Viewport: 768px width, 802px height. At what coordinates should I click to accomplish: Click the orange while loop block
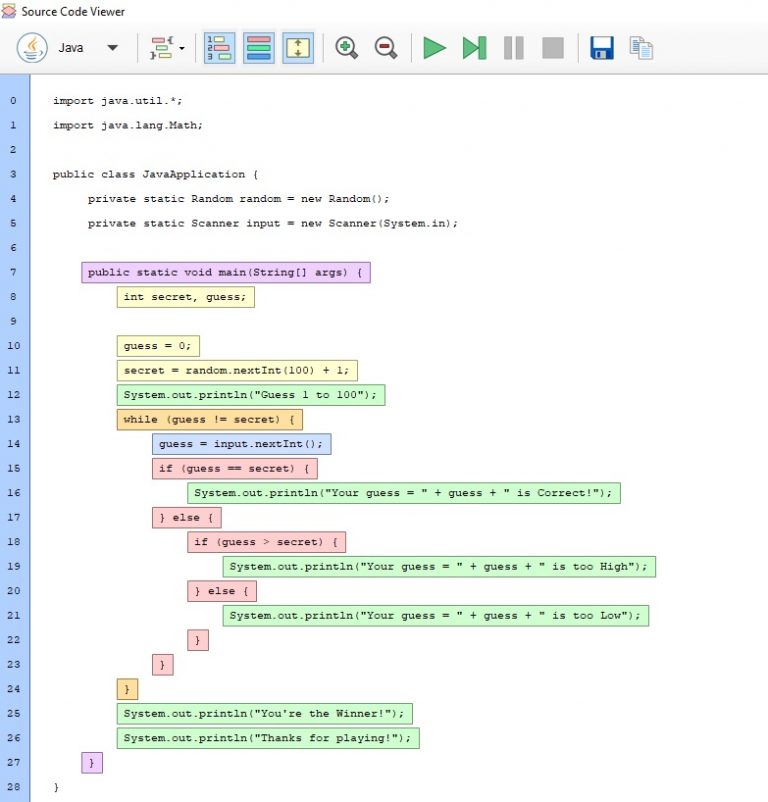tap(210, 419)
